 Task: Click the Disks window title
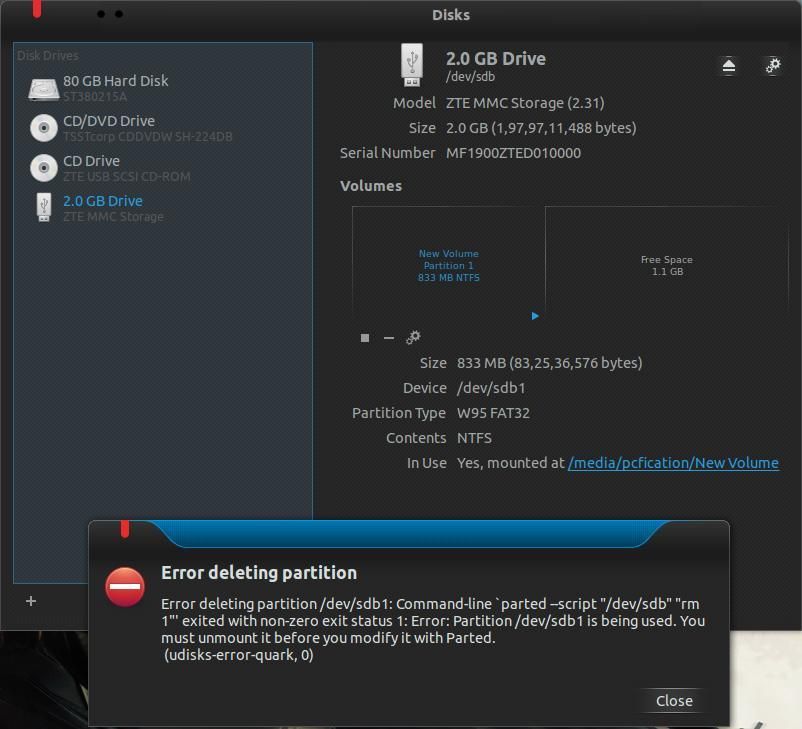coord(450,14)
